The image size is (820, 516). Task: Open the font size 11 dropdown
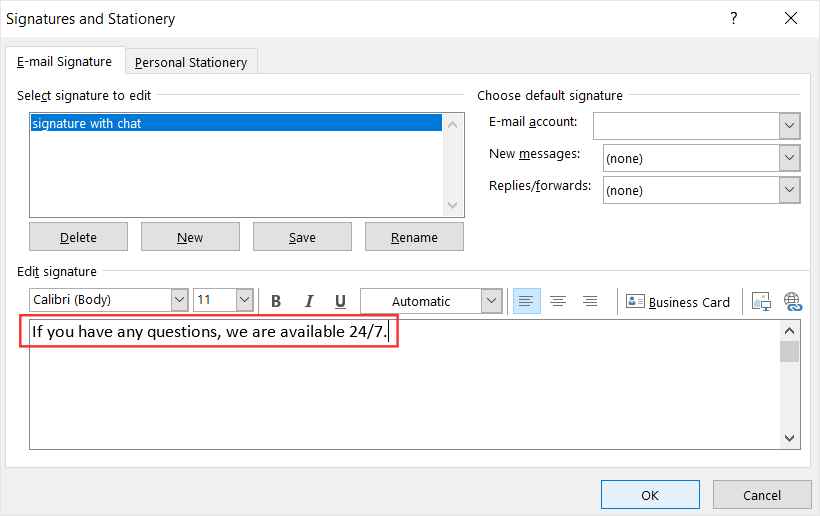(244, 300)
